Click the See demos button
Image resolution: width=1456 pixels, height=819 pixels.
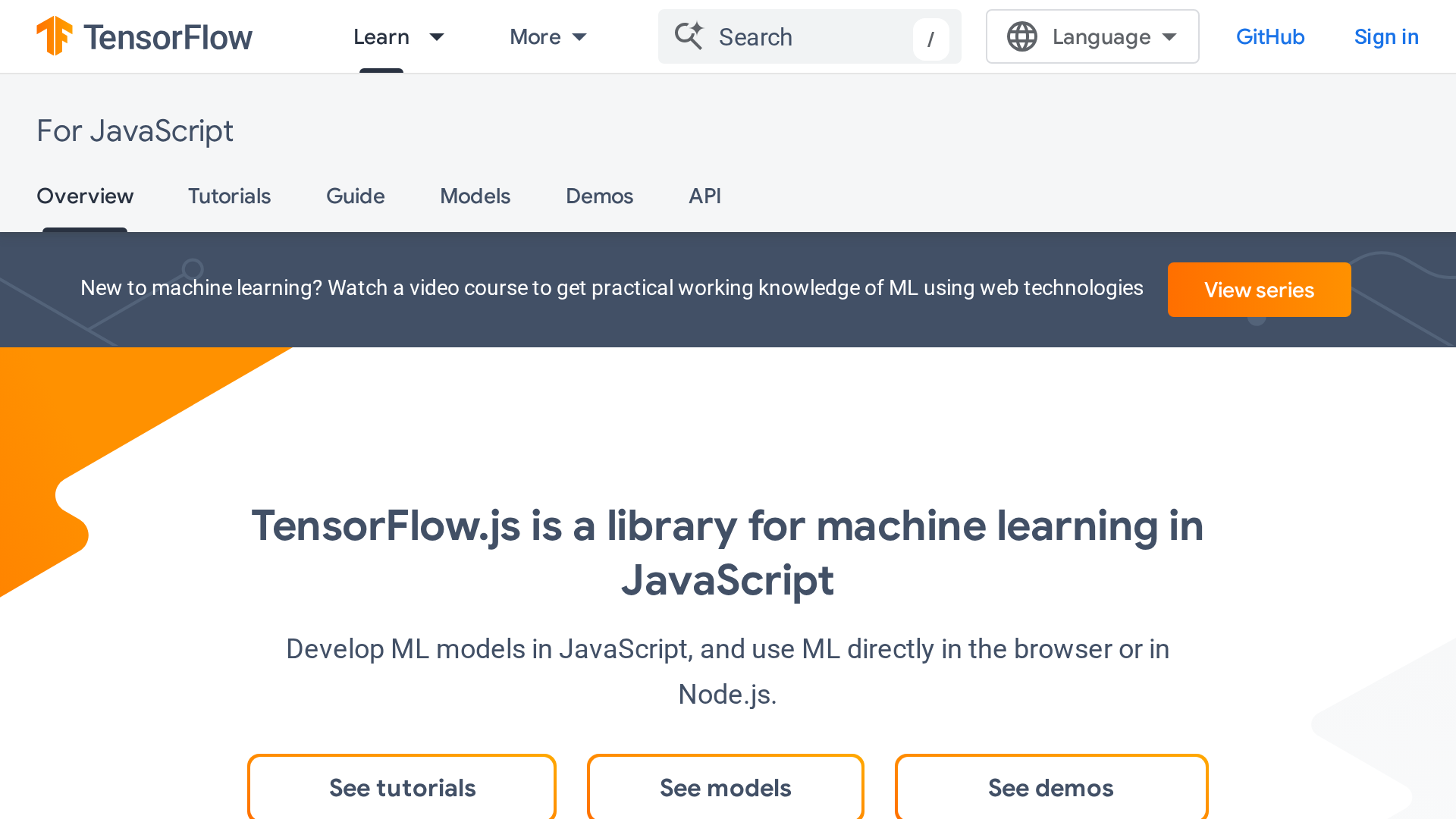[x=1051, y=787]
